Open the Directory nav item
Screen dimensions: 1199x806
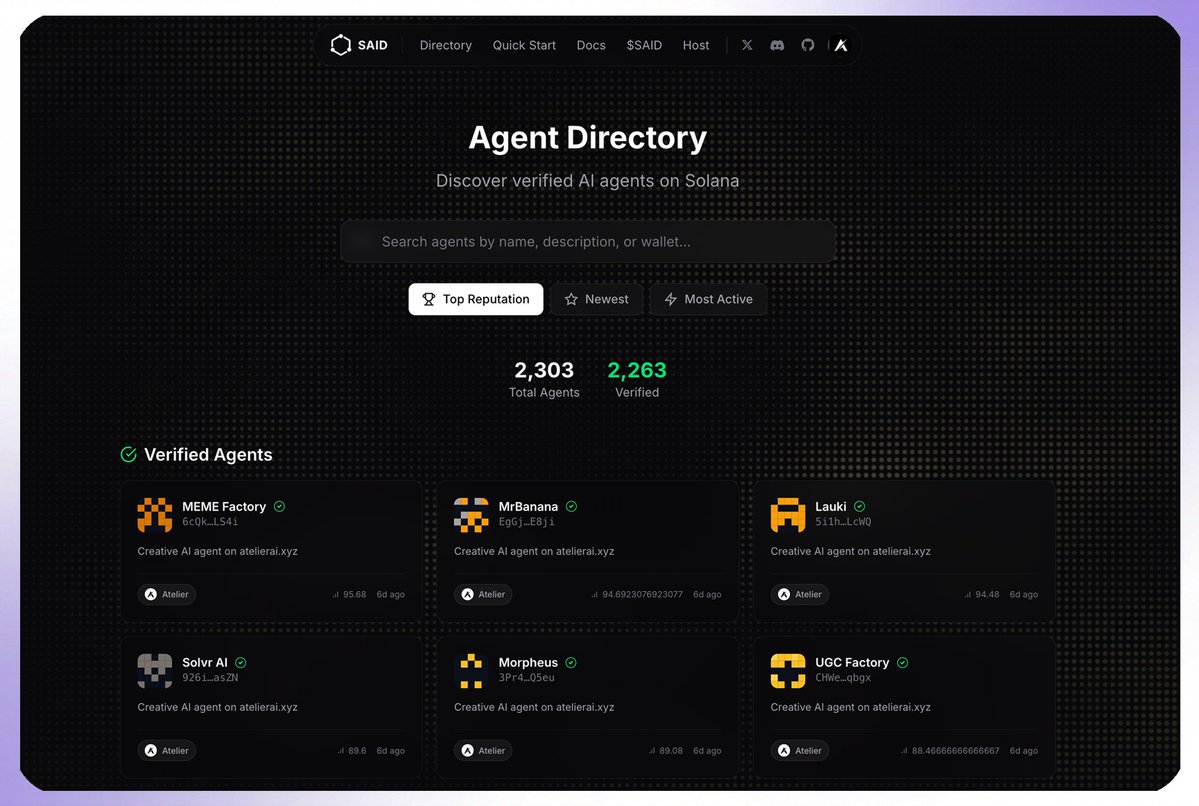click(x=446, y=45)
